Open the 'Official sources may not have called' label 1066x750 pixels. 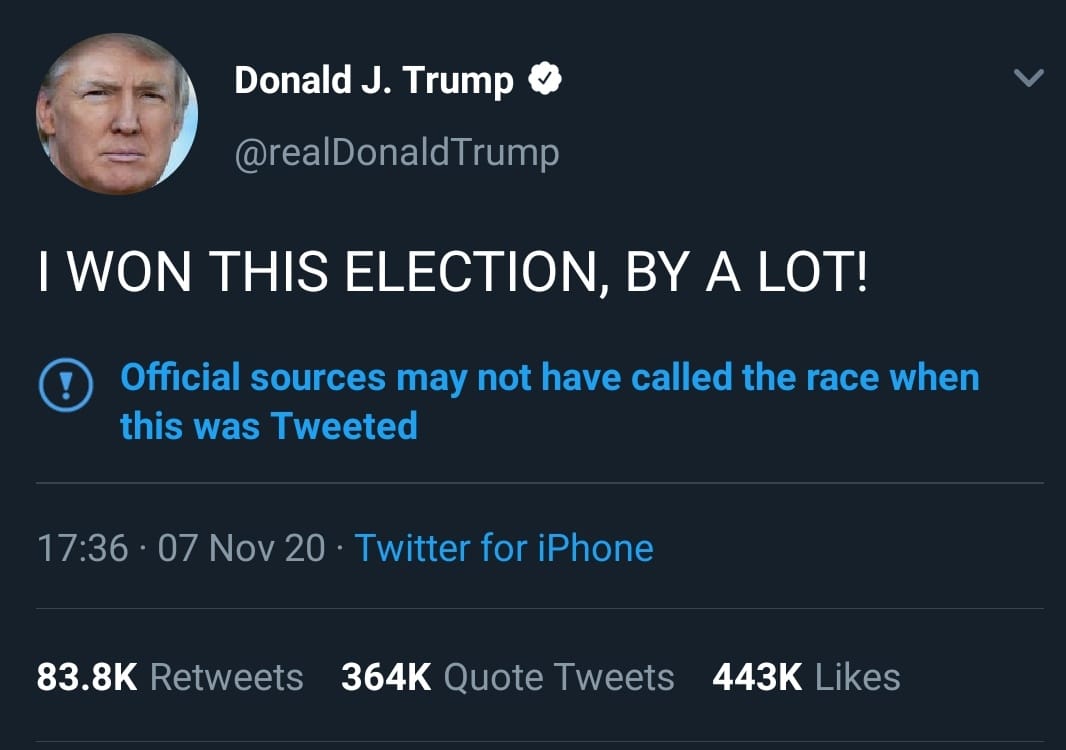549,377
